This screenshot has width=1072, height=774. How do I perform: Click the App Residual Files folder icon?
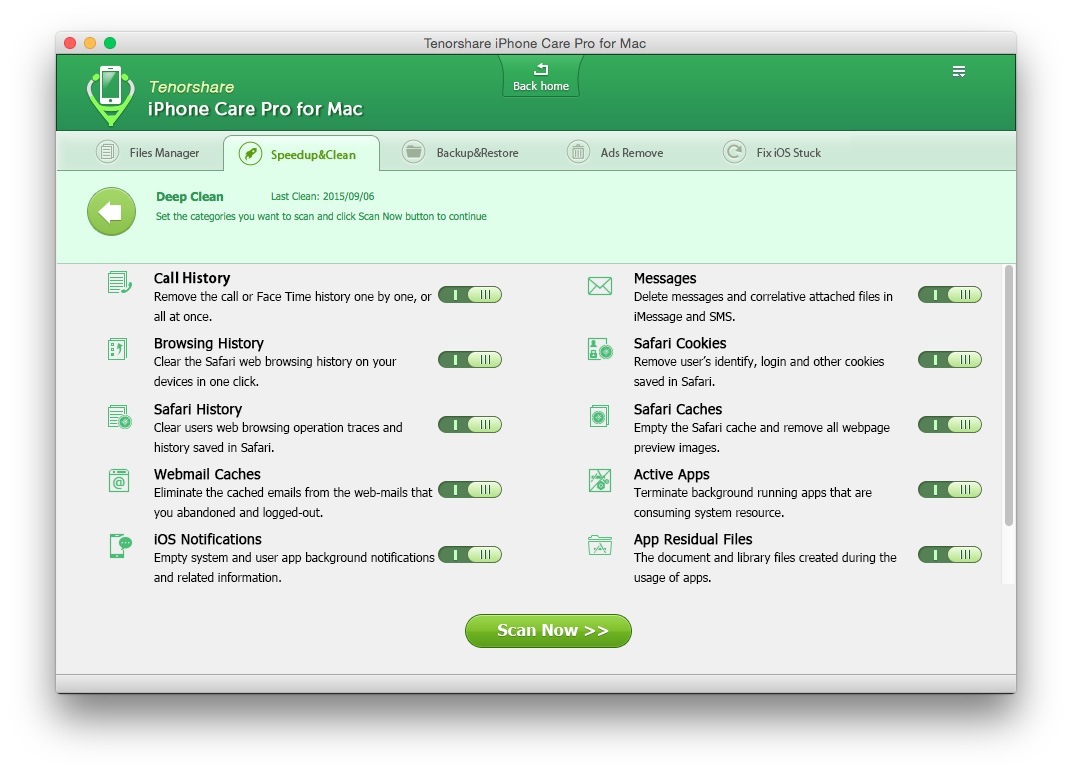600,546
